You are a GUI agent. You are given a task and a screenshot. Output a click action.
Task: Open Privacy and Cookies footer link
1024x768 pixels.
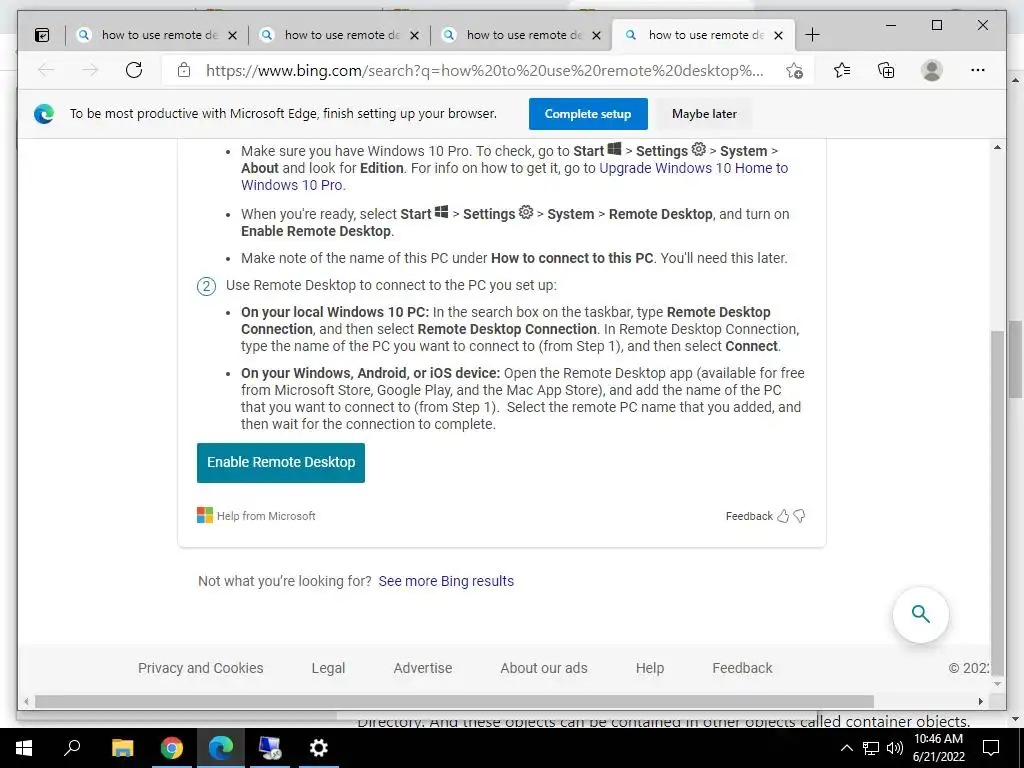(x=200, y=668)
